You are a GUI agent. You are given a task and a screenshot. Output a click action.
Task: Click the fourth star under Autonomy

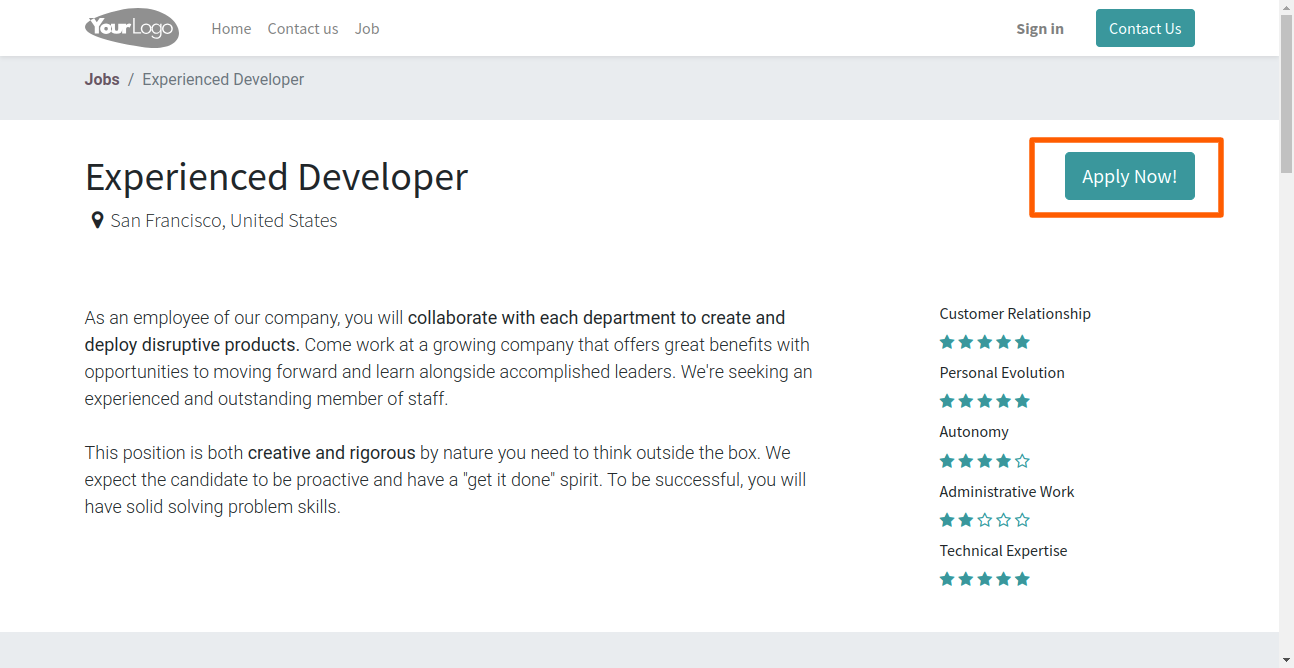1003,461
